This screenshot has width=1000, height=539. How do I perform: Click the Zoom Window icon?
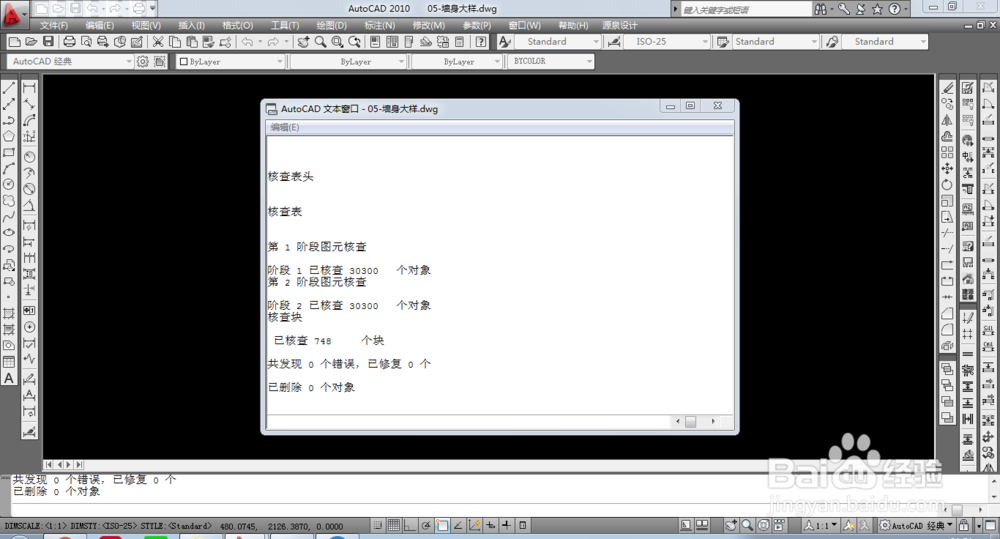[x=337, y=41]
